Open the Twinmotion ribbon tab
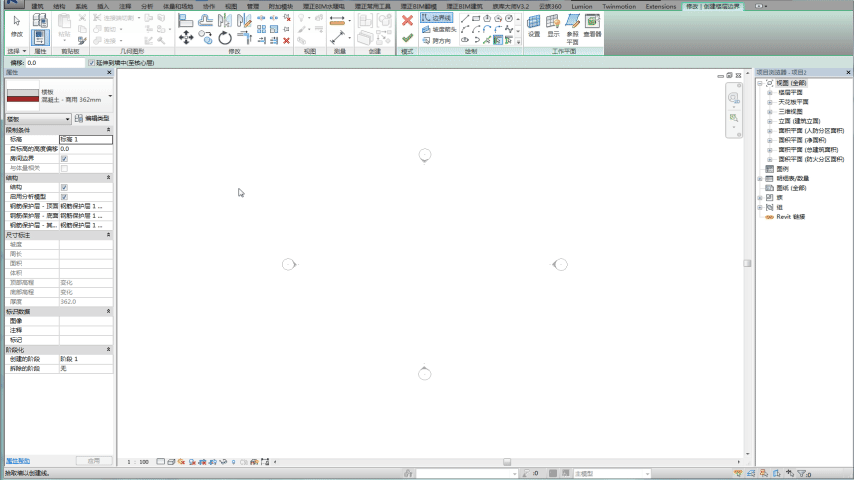The height and width of the screenshot is (480, 854). coord(619,7)
